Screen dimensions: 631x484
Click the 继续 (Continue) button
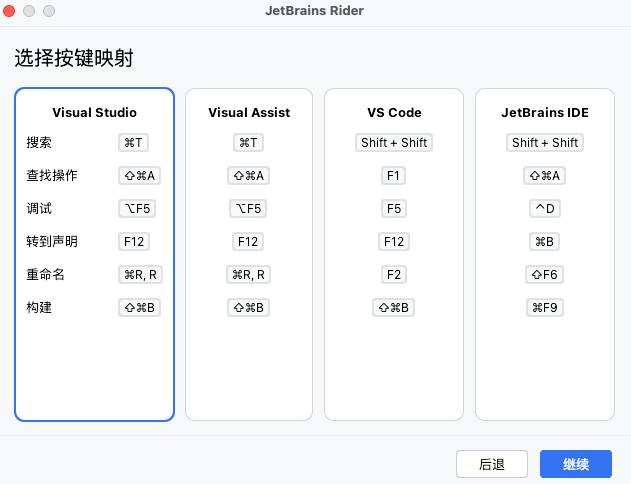coord(576,464)
